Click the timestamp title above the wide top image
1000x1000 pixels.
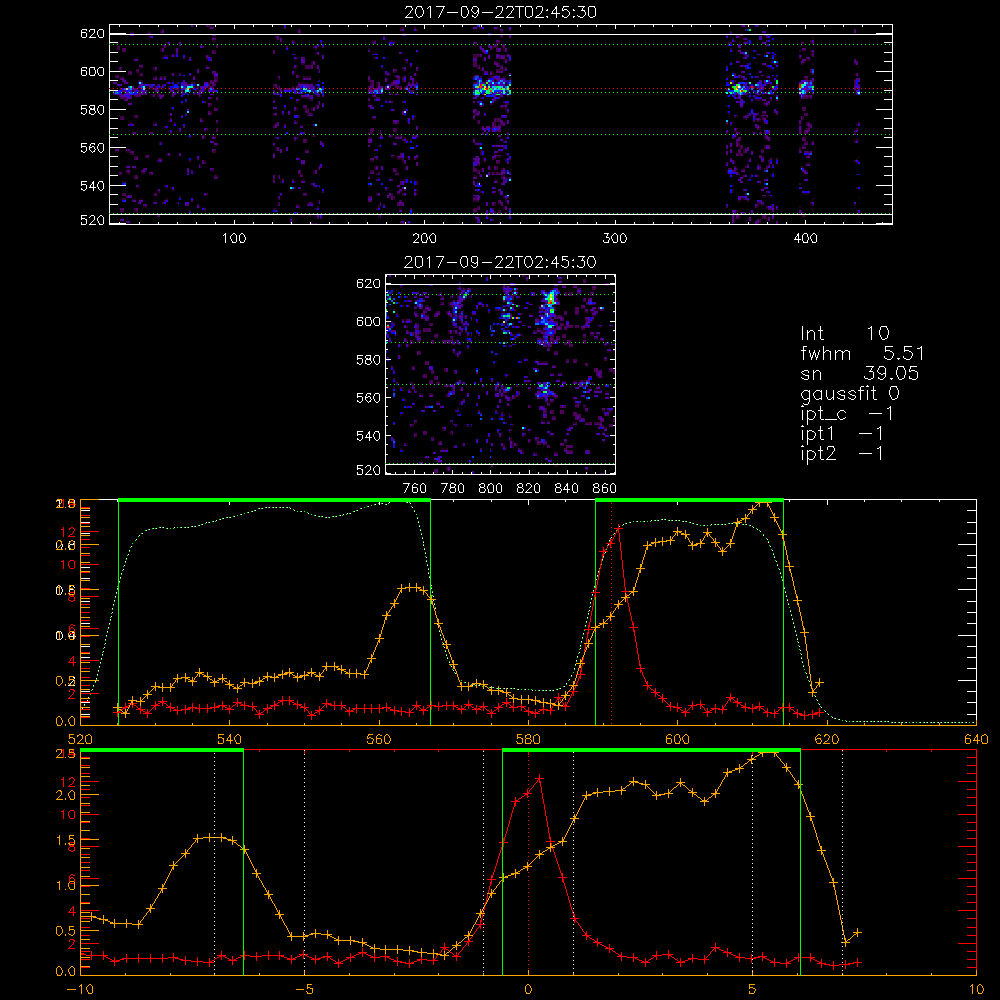click(x=500, y=12)
